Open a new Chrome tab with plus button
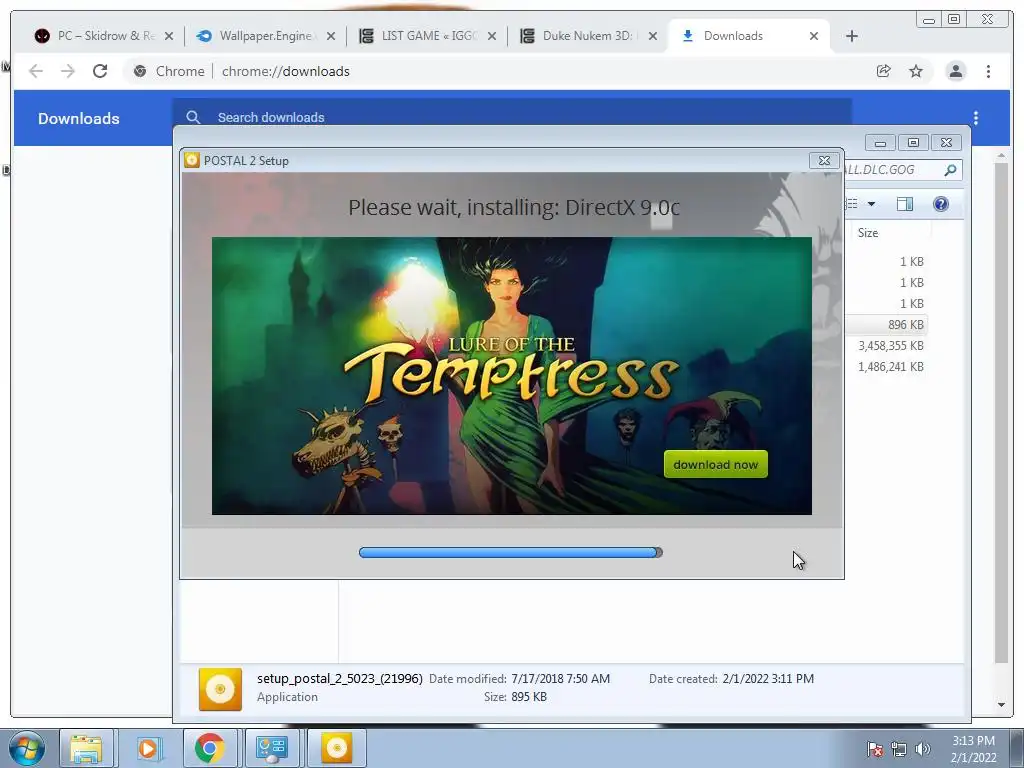The width and height of the screenshot is (1024, 768). pos(852,36)
